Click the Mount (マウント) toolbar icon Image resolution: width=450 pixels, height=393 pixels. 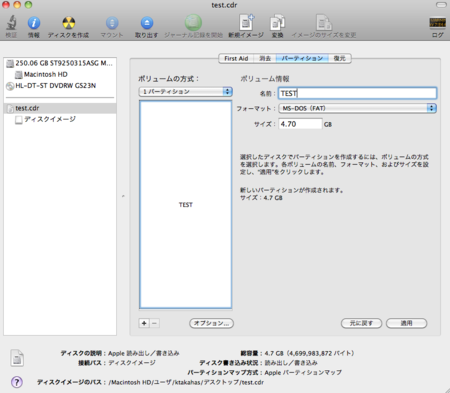pyautogui.click(x=112, y=23)
